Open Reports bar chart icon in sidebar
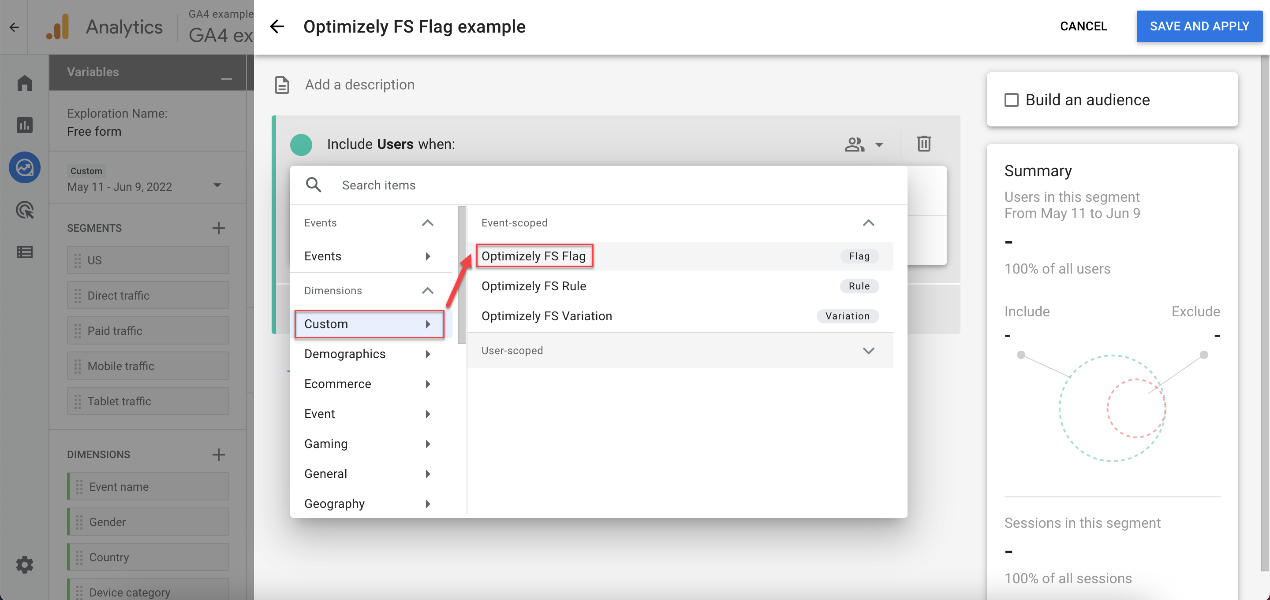 pos(25,125)
